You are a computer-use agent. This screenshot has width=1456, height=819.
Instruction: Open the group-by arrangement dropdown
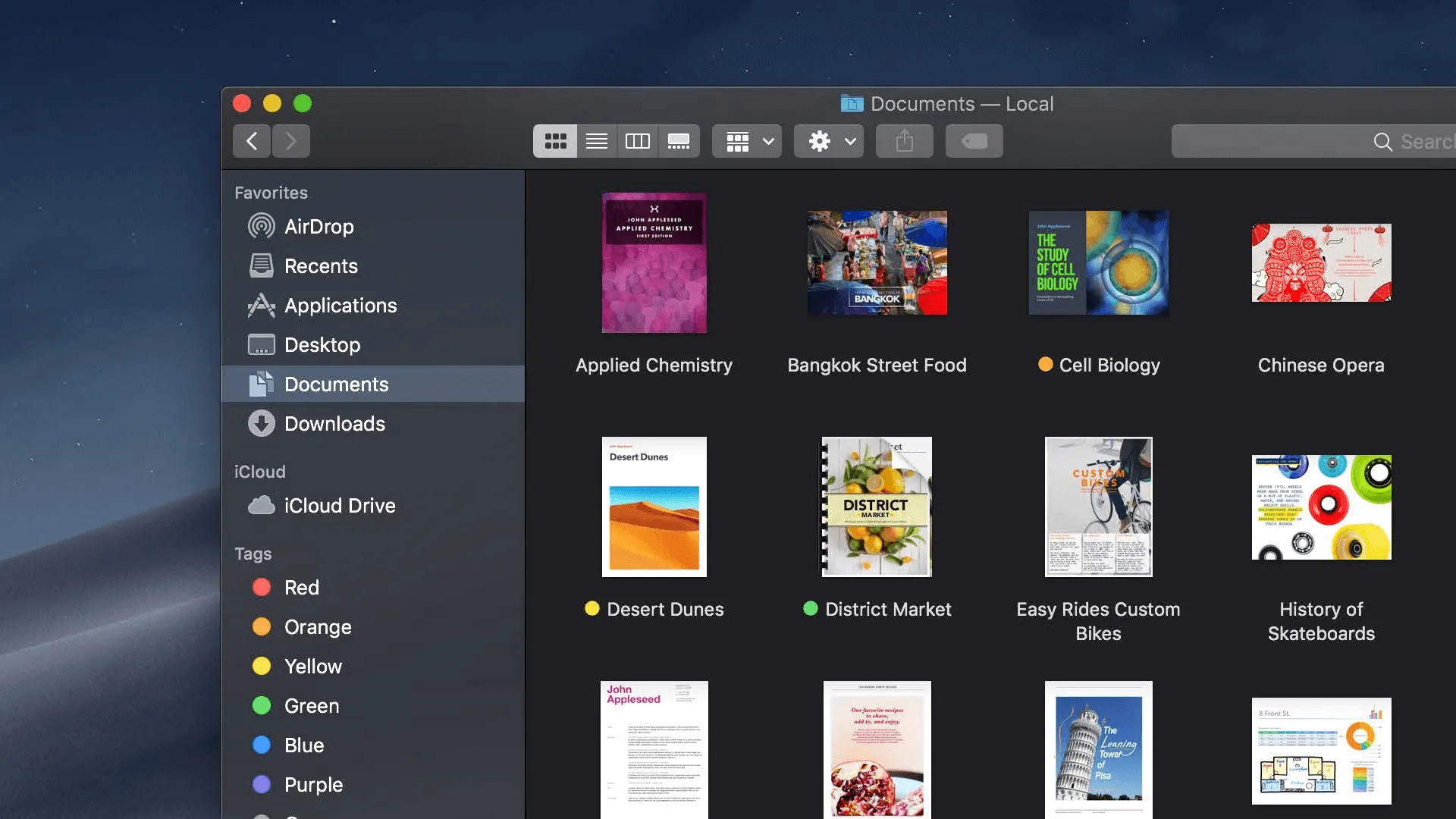coord(747,141)
